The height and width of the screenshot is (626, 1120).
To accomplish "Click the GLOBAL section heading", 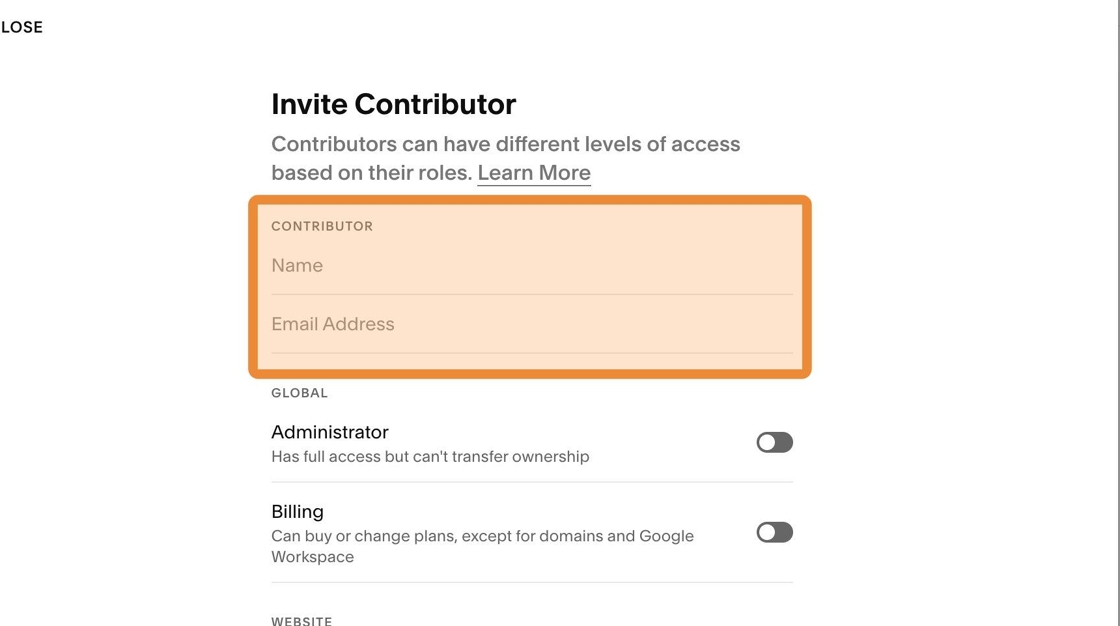I will [299, 393].
